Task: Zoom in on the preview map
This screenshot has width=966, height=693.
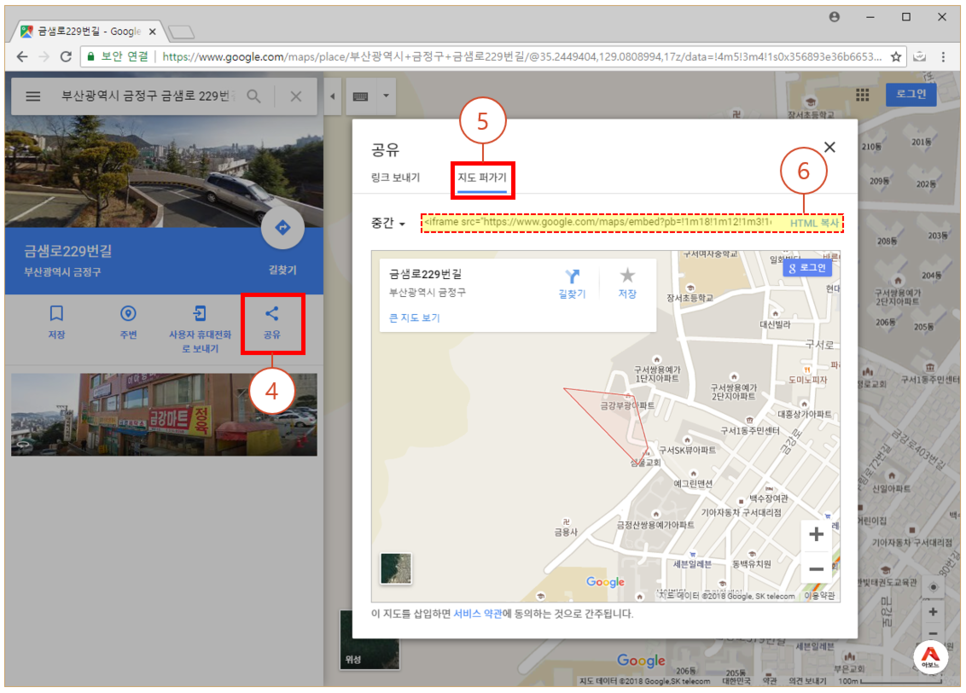Action: 816,534
